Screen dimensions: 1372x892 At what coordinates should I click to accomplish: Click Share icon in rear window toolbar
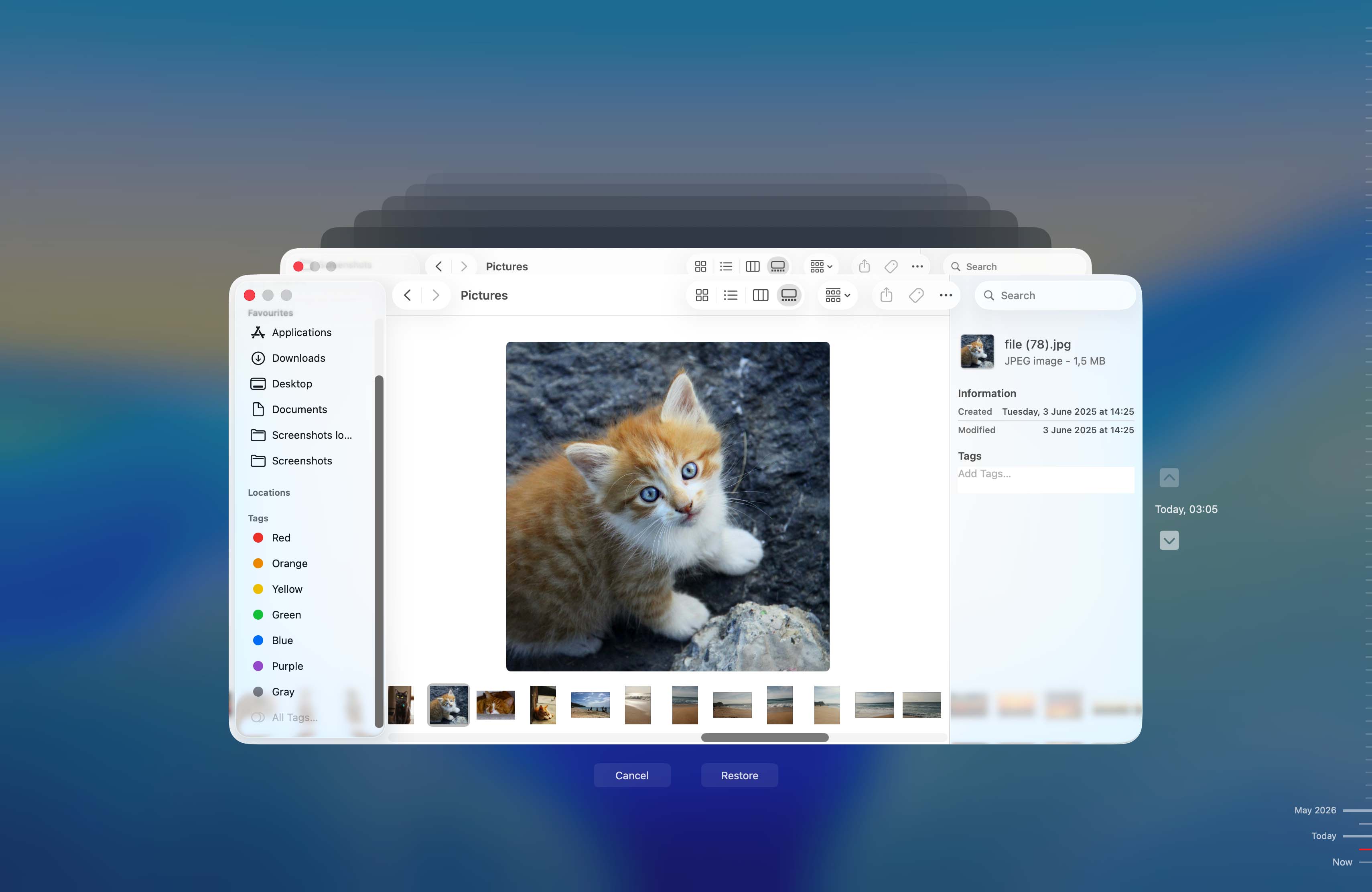pyautogui.click(x=864, y=266)
